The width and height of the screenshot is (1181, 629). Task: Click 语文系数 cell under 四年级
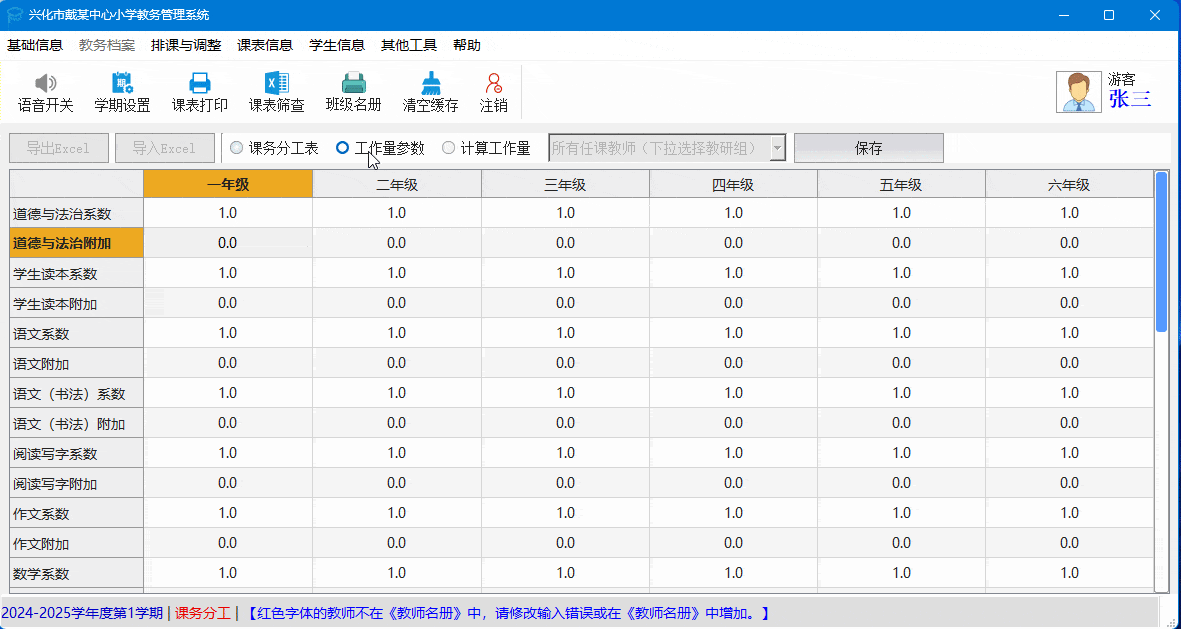[733, 333]
